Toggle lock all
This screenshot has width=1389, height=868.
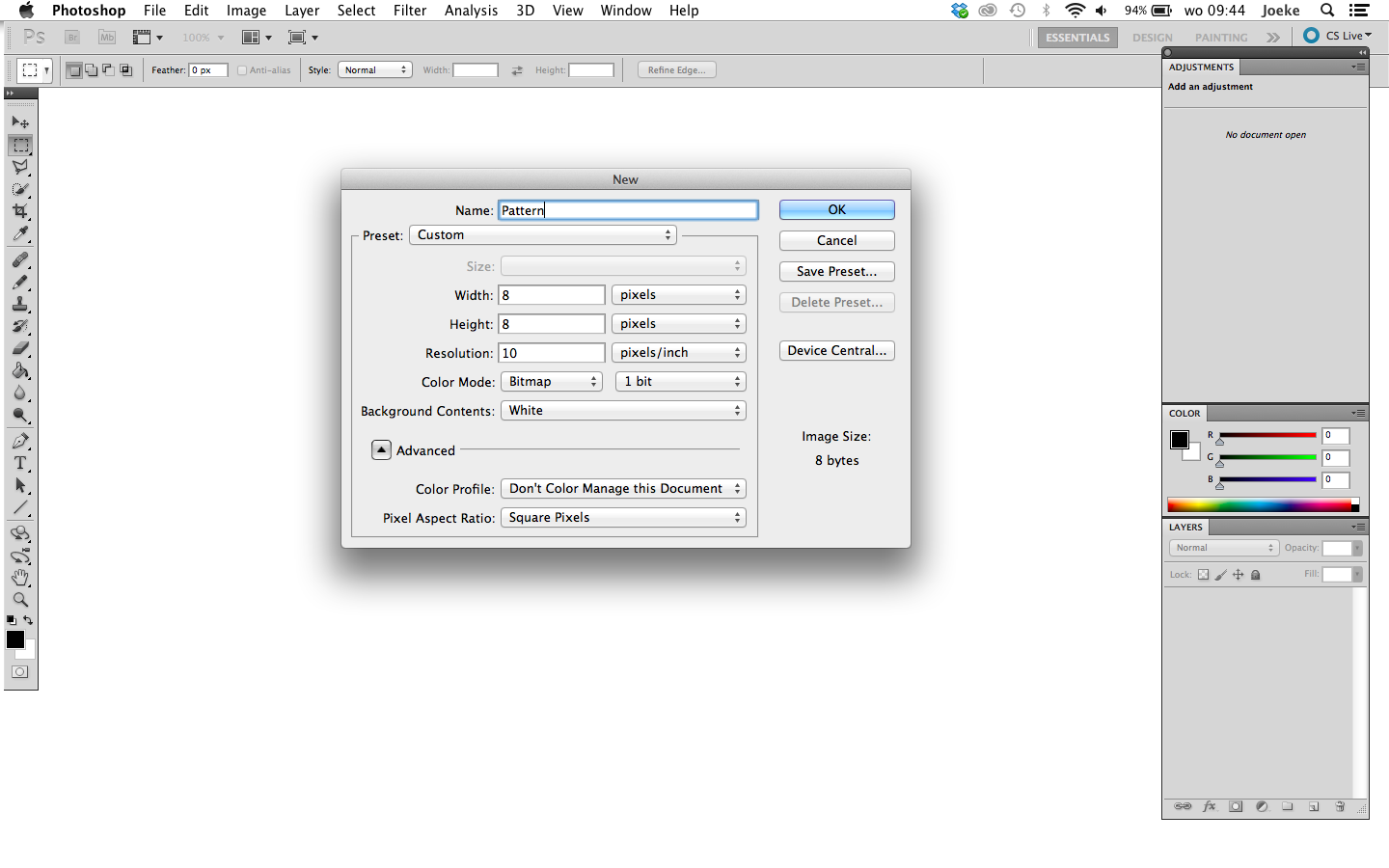1256,575
